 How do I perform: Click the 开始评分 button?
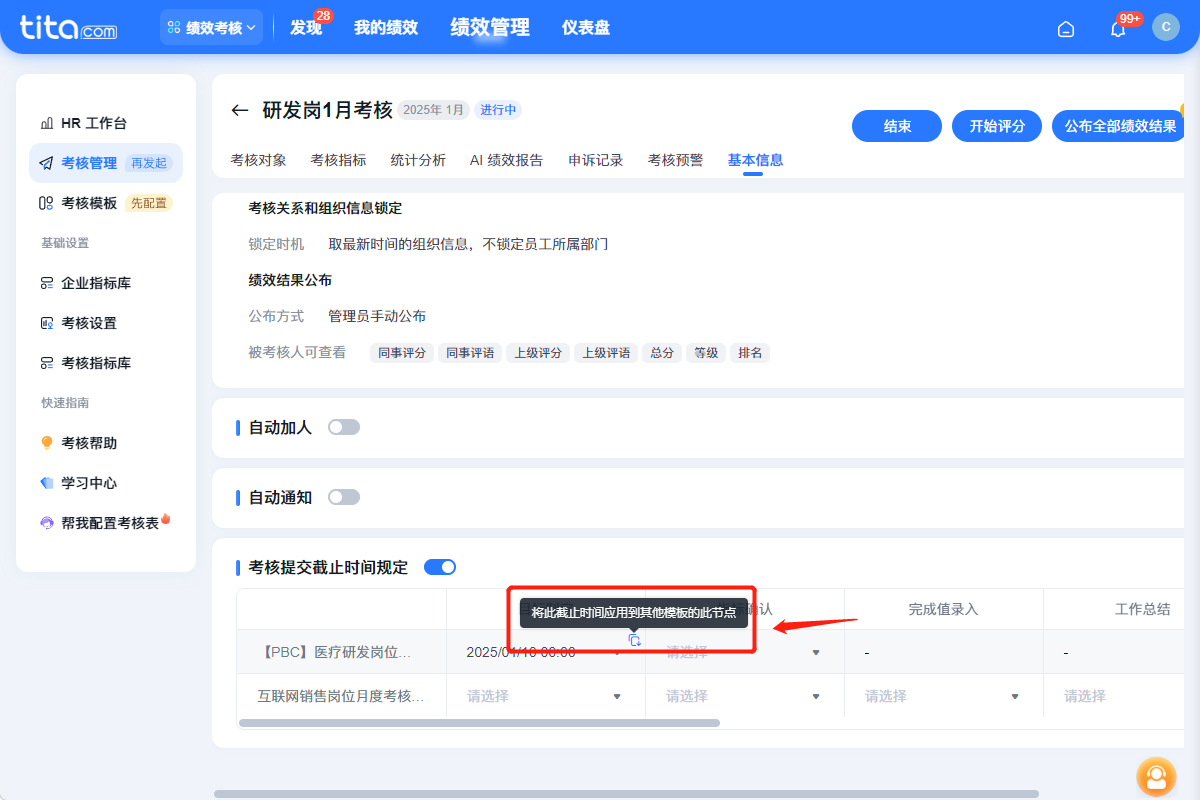[996, 126]
